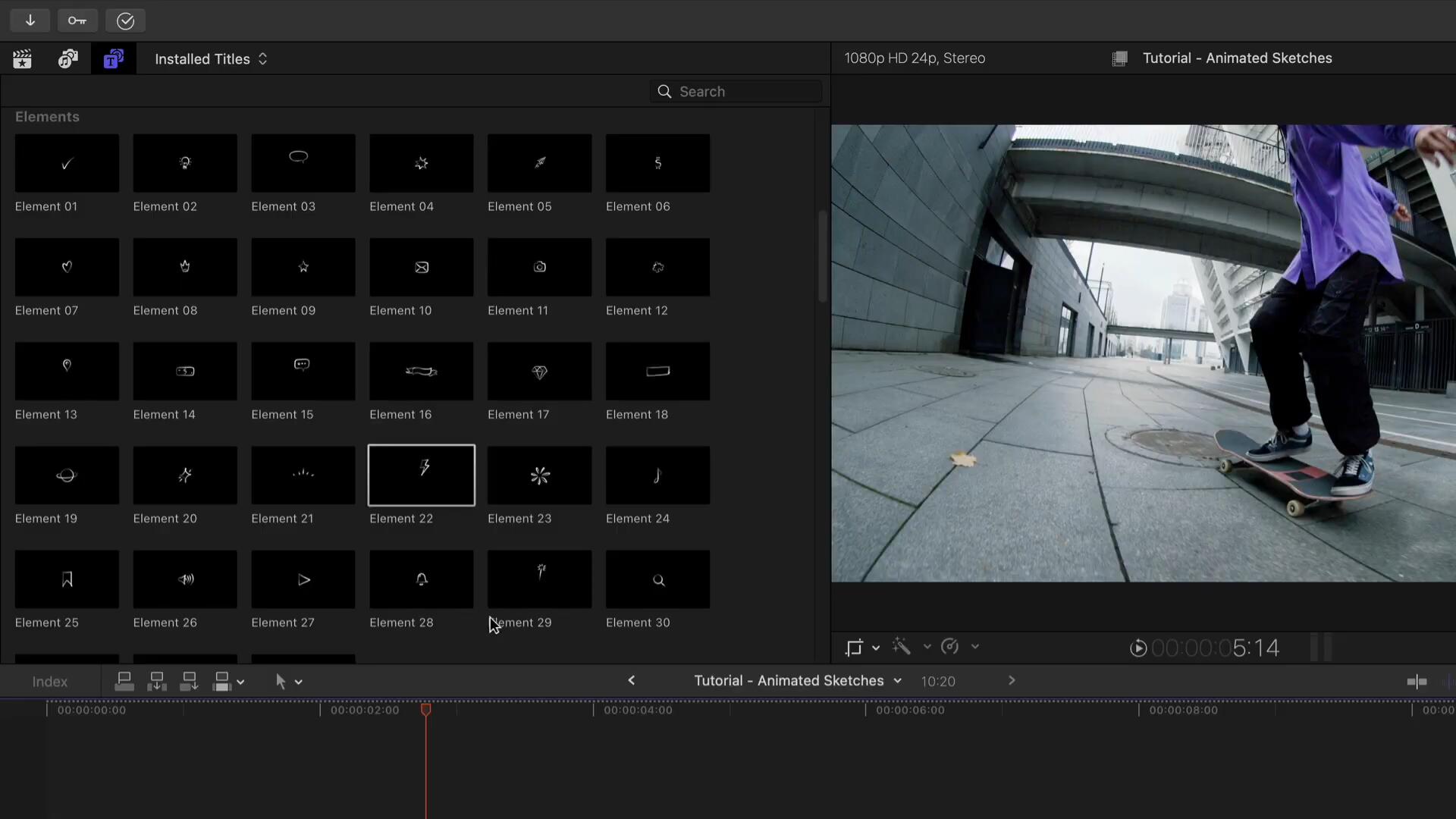Click the connect clip to storyline icon
Image resolution: width=1456 pixels, height=819 pixels.
[124, 682]
